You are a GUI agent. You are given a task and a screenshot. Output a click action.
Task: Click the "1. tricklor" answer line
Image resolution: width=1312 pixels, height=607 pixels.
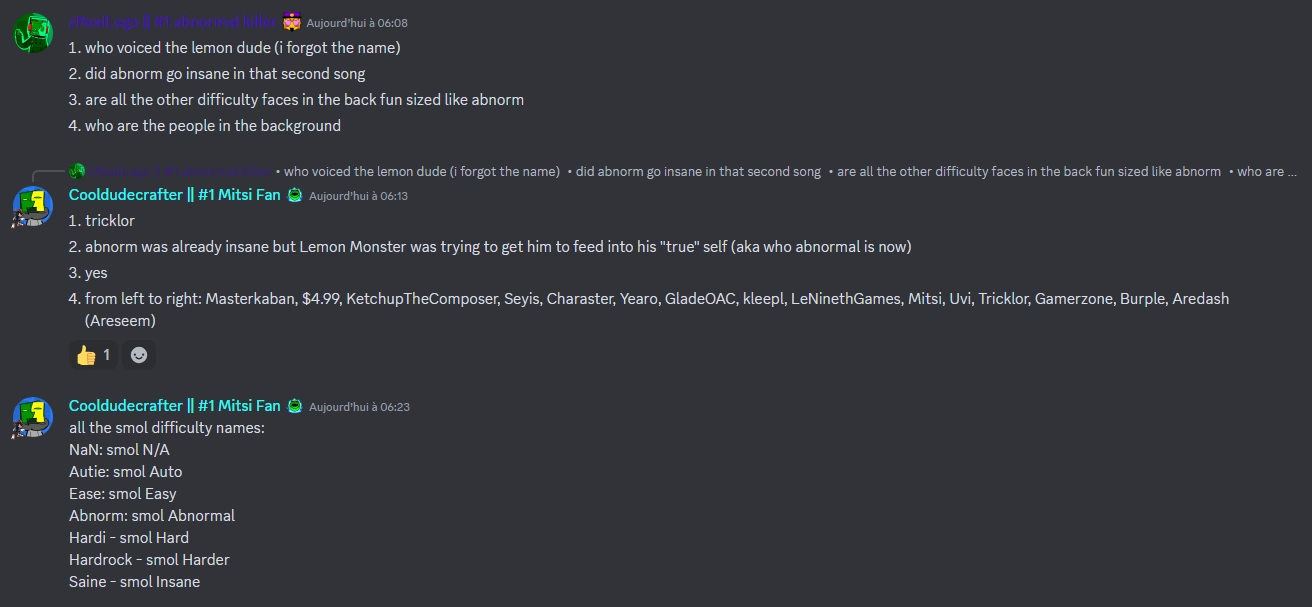click(101, 221)
